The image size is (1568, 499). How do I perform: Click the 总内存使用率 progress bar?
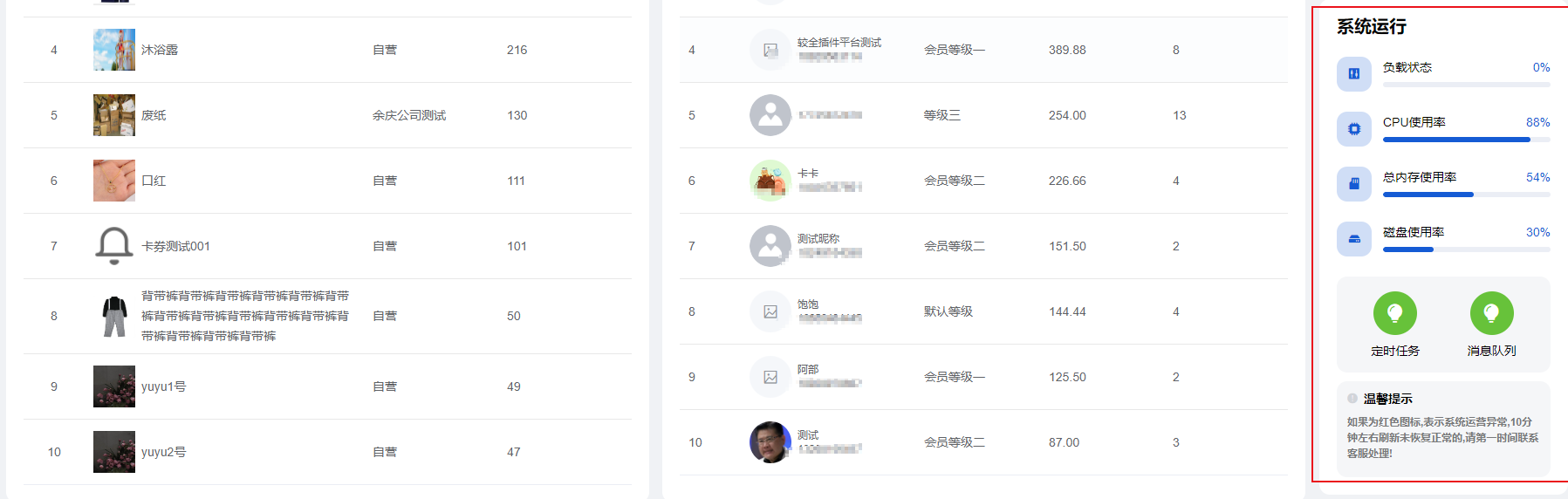tap(1466, 195)
